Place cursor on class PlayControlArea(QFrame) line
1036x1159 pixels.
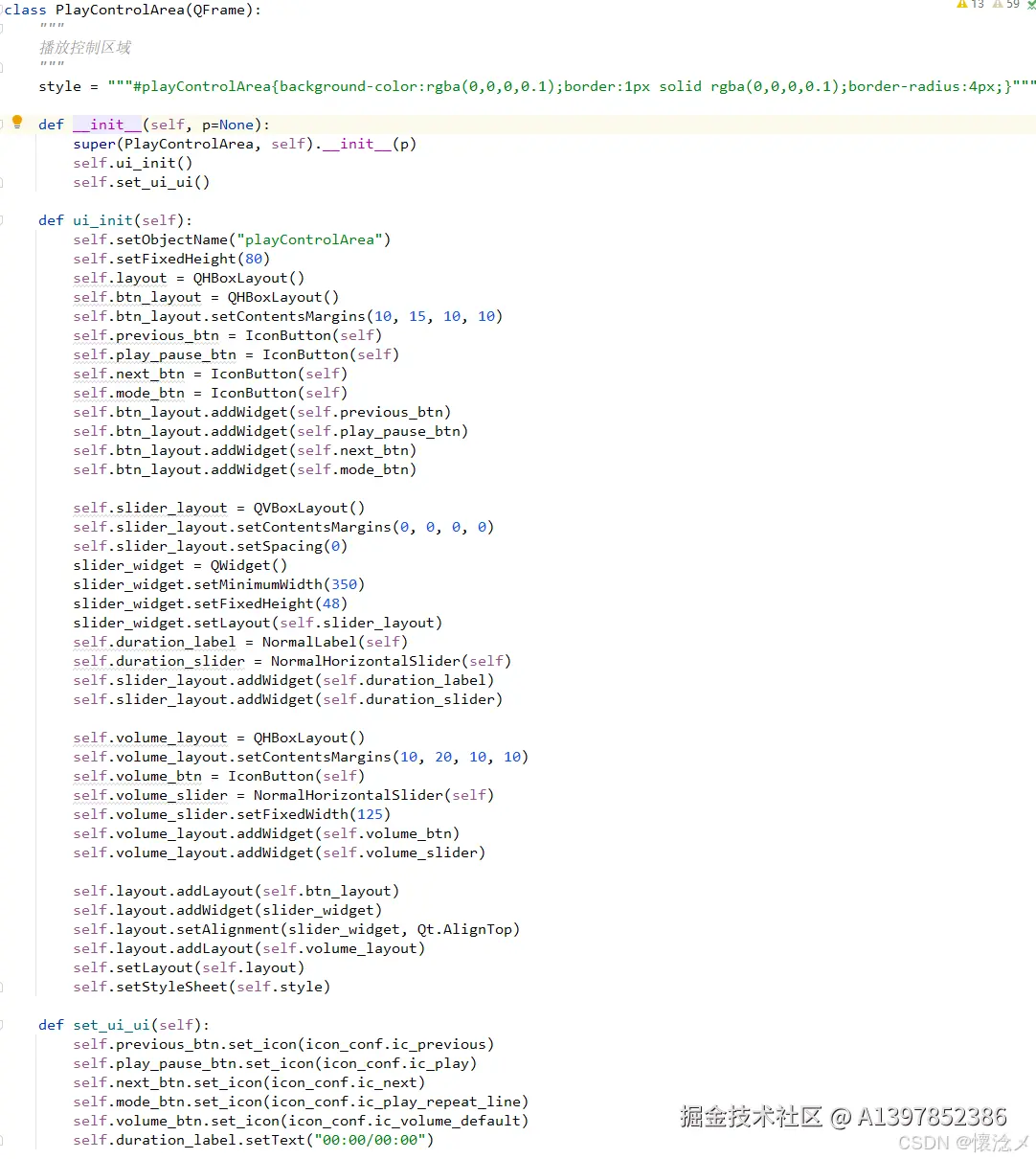click(x=132, y=10)
